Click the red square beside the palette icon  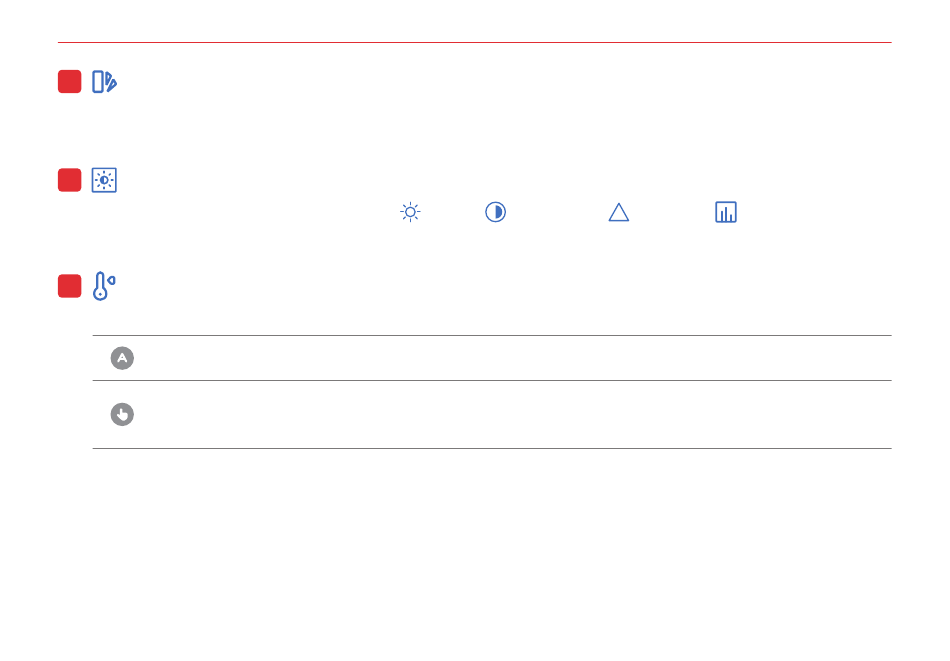pos(70,82)
